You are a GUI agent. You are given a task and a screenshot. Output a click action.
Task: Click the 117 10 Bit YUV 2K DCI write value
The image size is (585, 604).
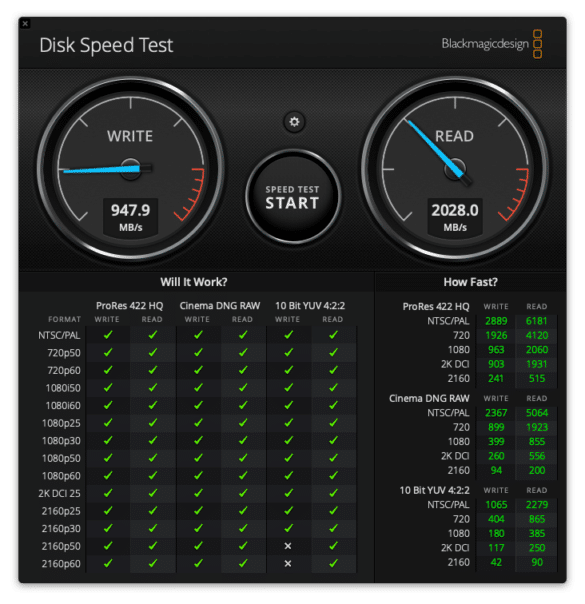pyautogui.click(x=496, y=548)
